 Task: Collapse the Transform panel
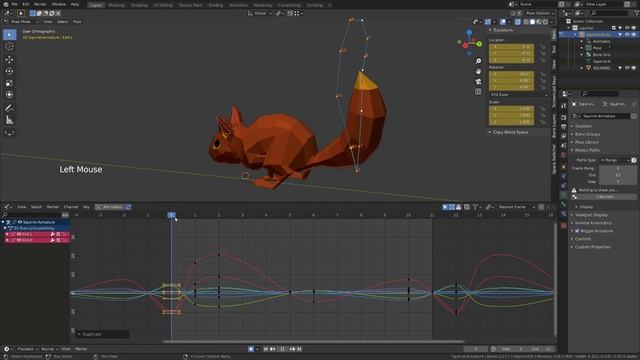502,30
